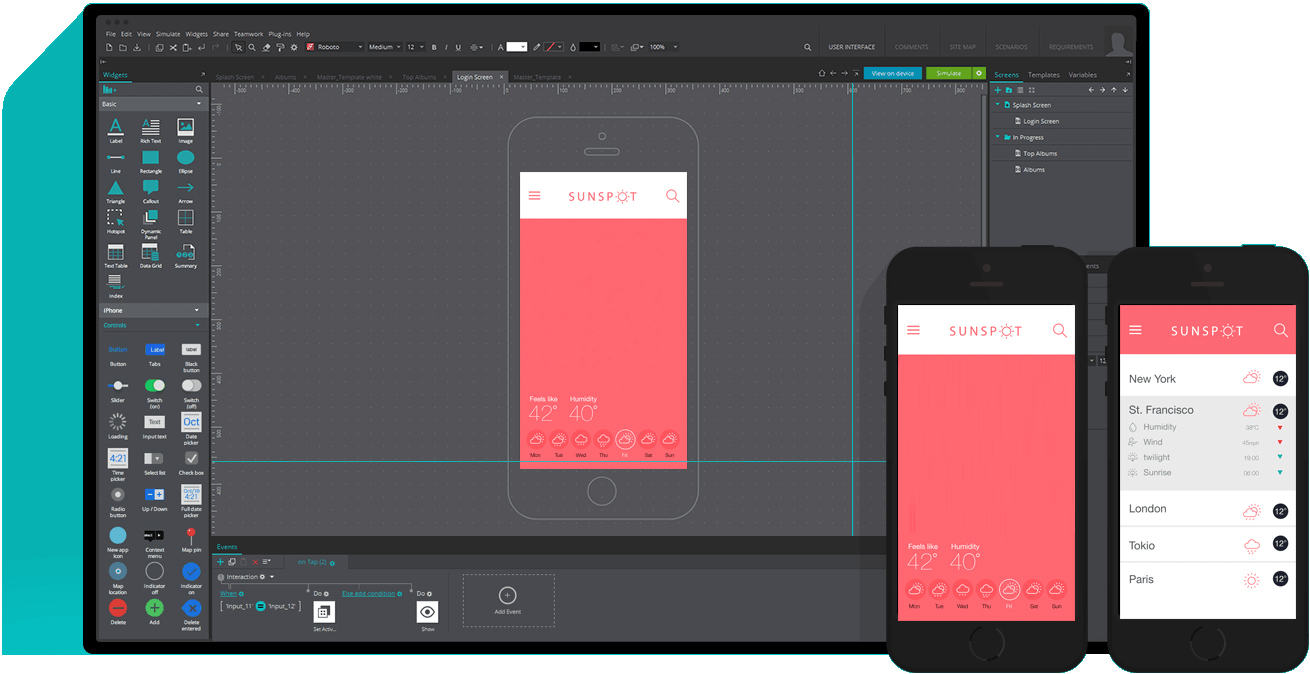Select the Switch (on) toggle widget
This screenshot has width=1310, height=674.
(x=154, y=385)
